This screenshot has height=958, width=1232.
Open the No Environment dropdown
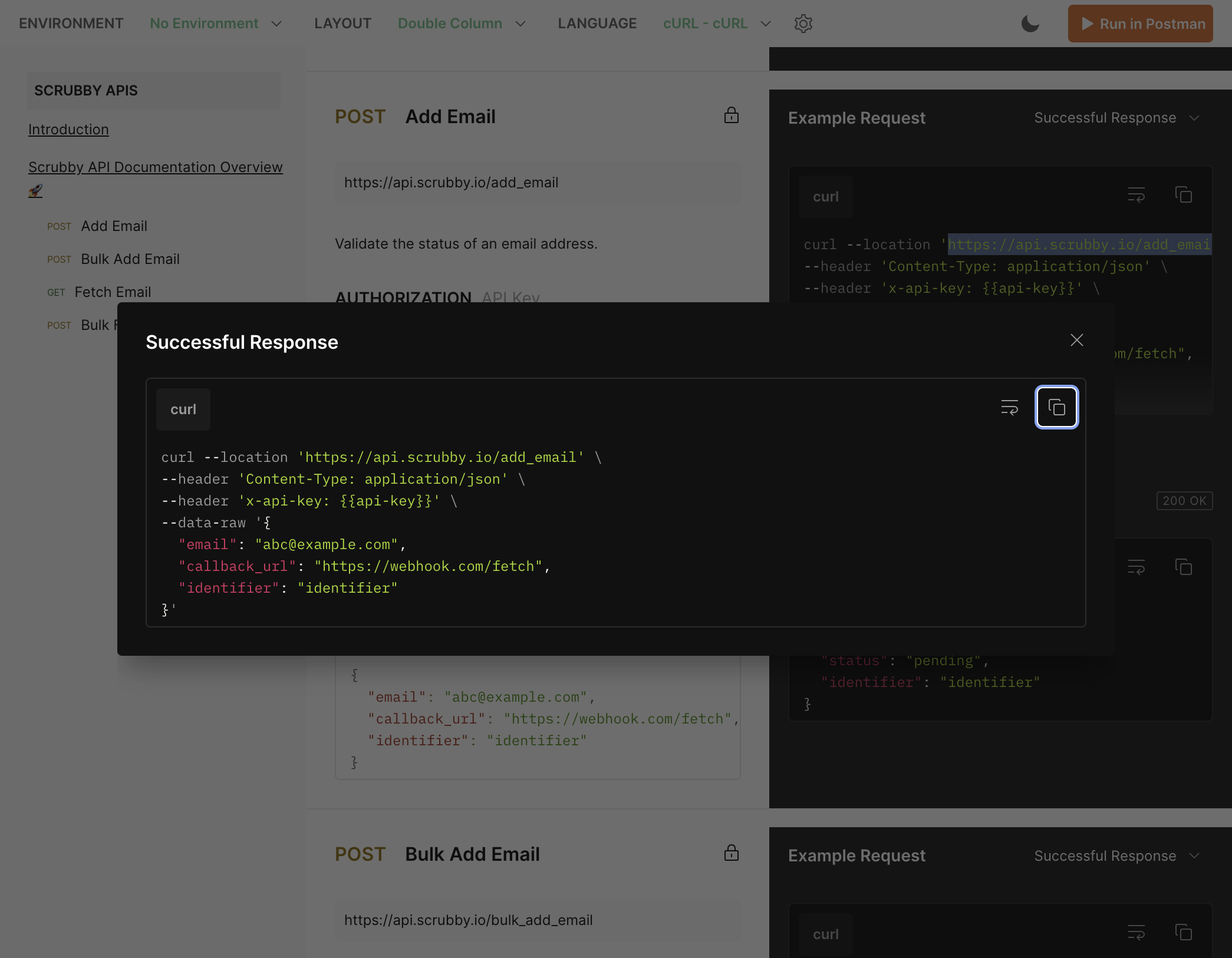216,24
